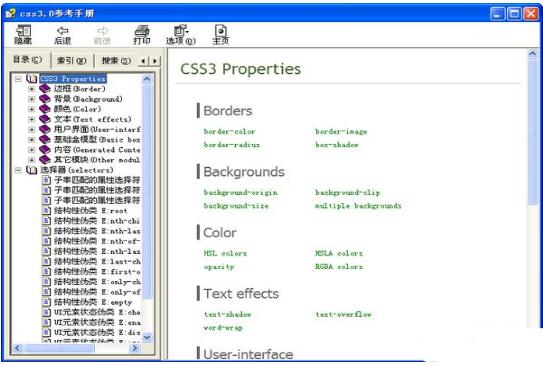
Task: Click the tab strip right arrow
Action: coord(155,61)
